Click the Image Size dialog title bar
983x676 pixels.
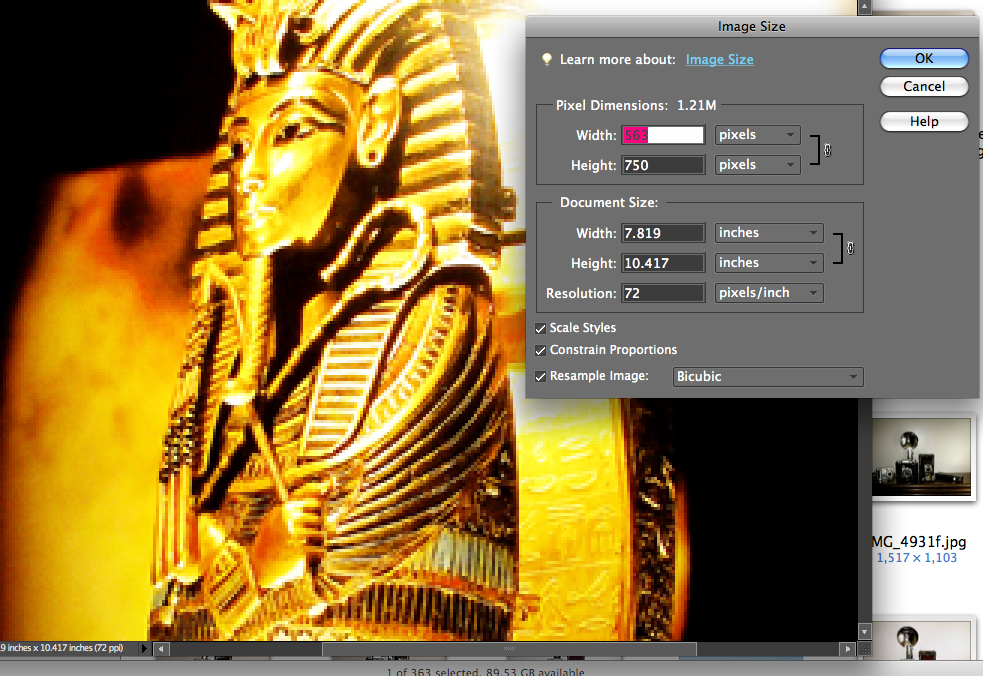click(x=751, y=26)
